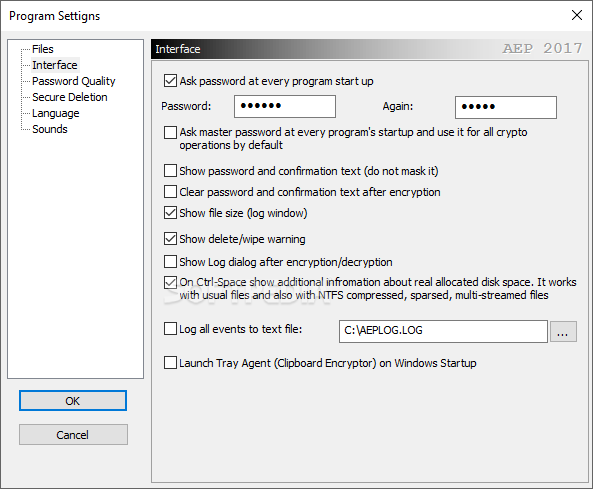Uncheck Ask password at every program start up
The image size is (593, 489).
(x=170, y=81)
